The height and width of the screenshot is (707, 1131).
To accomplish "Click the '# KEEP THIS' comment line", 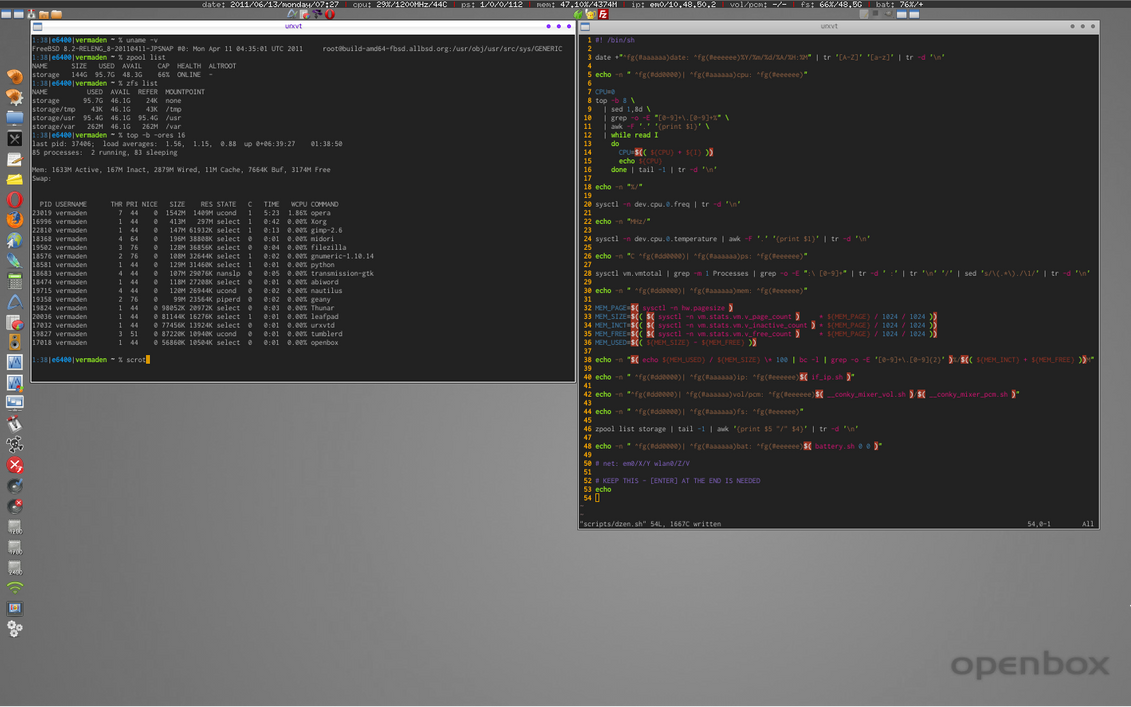I will (677, 481).
